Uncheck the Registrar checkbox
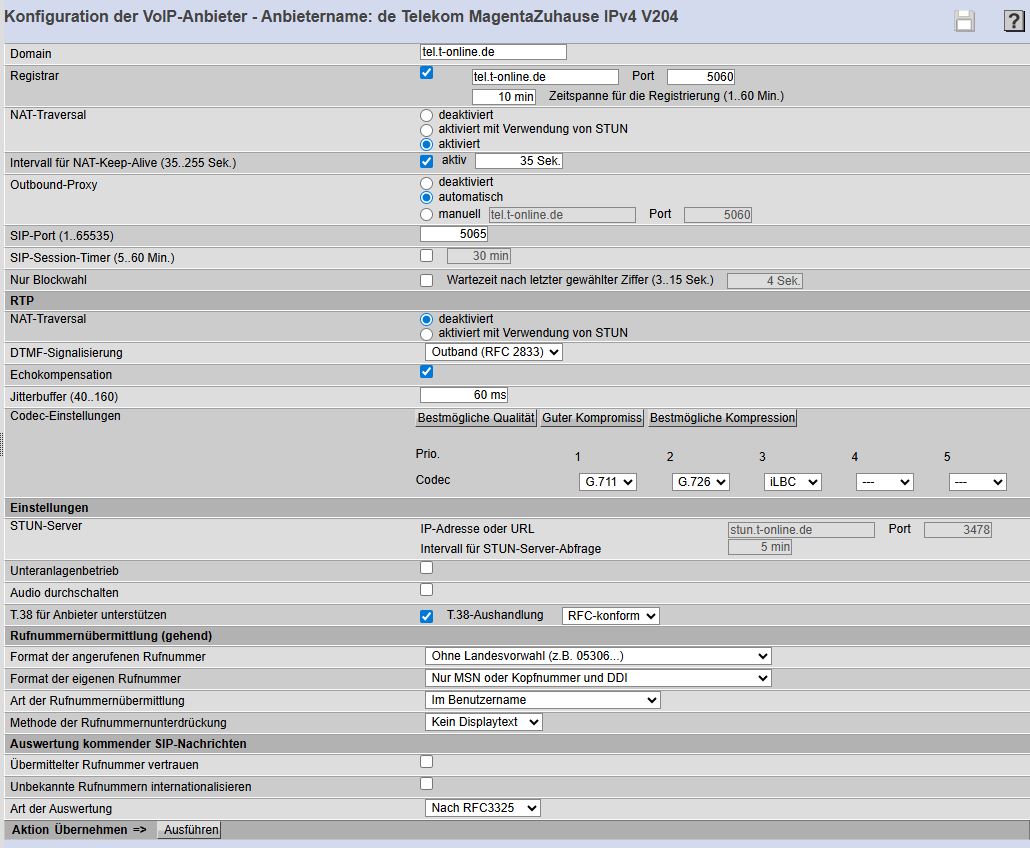The image size is (1030, 848). click(x=427, y=73)
